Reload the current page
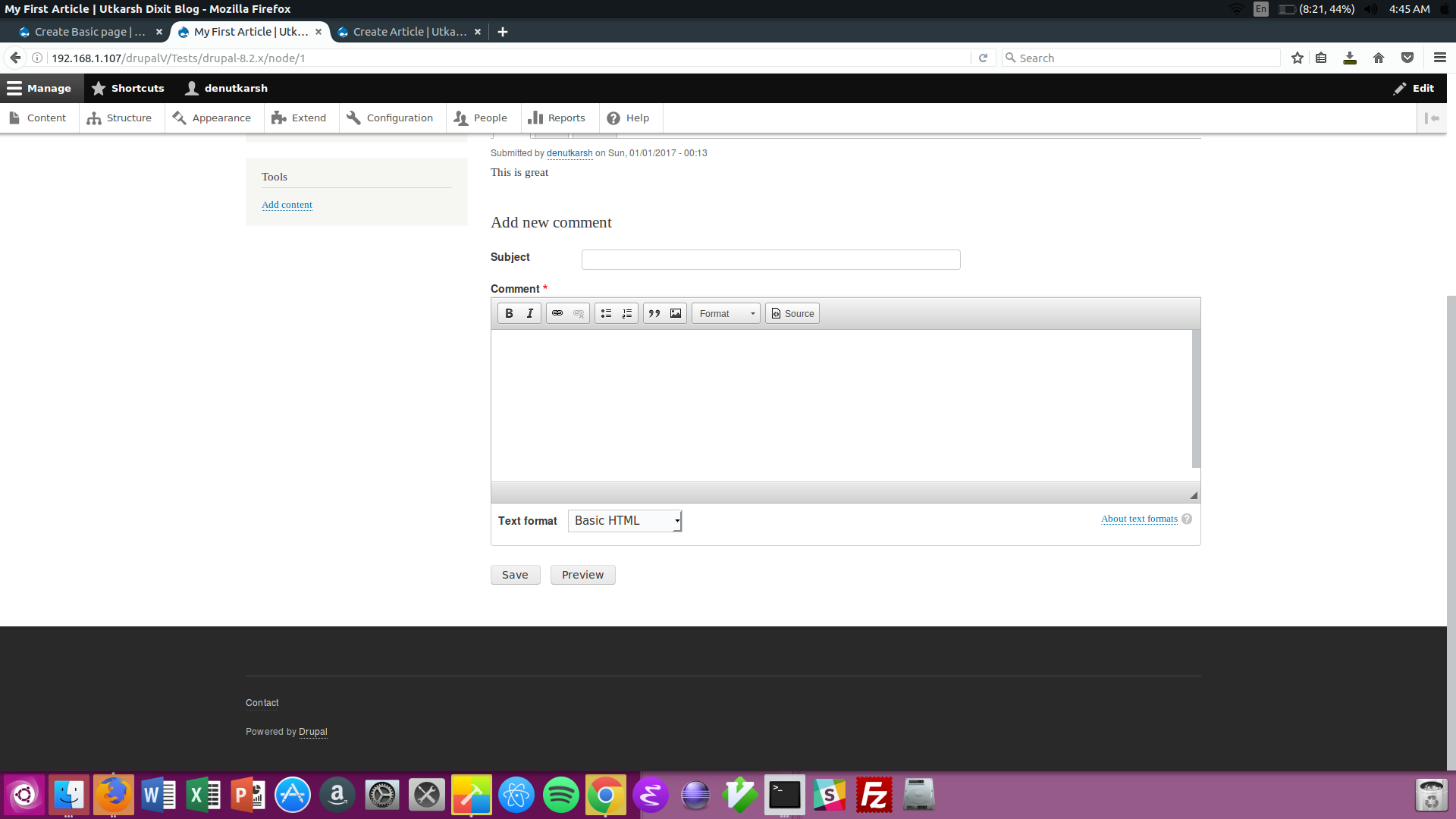Screen dimensions: 1456x819 983,58
